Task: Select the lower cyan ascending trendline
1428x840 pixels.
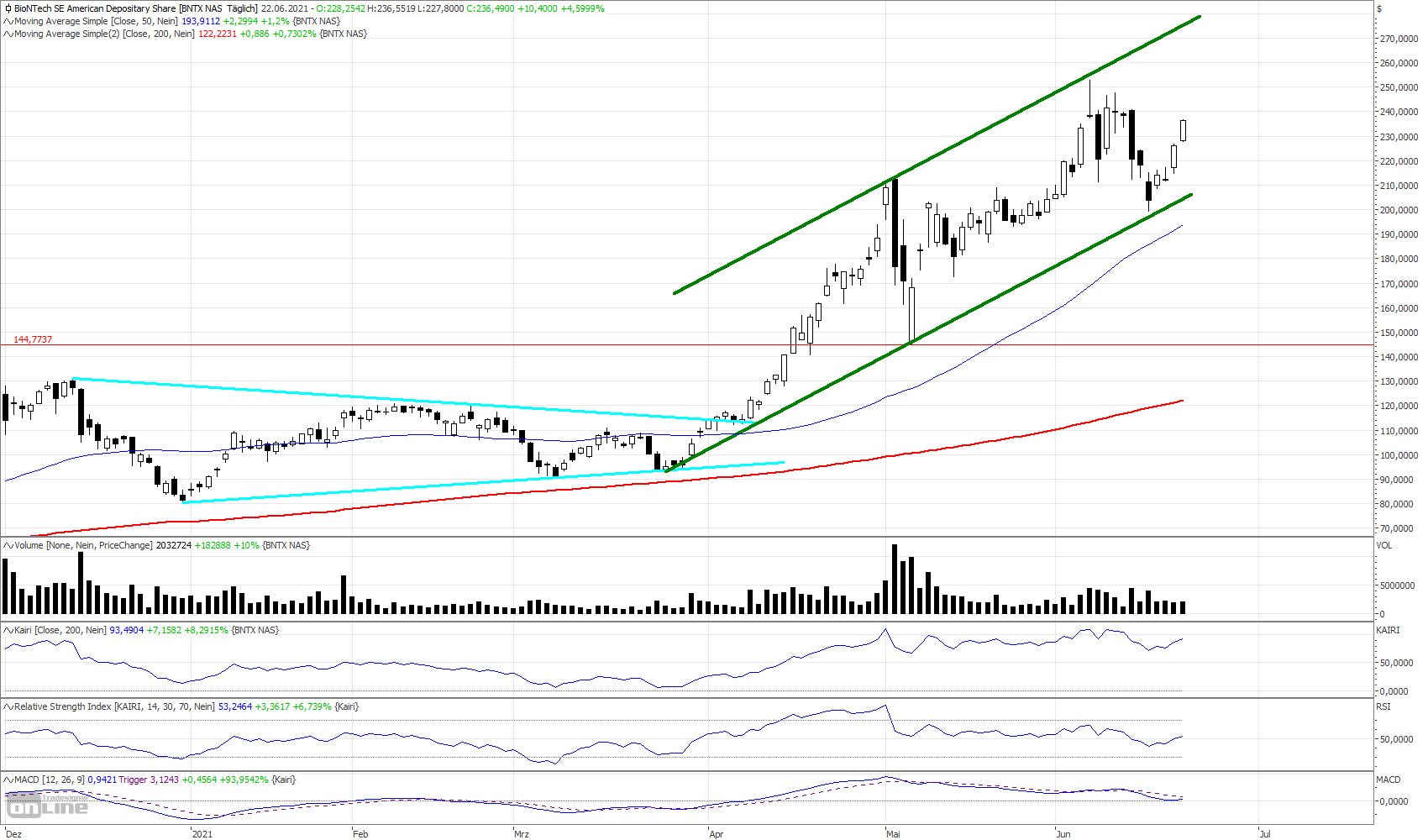Action: [x=483, y=482]
